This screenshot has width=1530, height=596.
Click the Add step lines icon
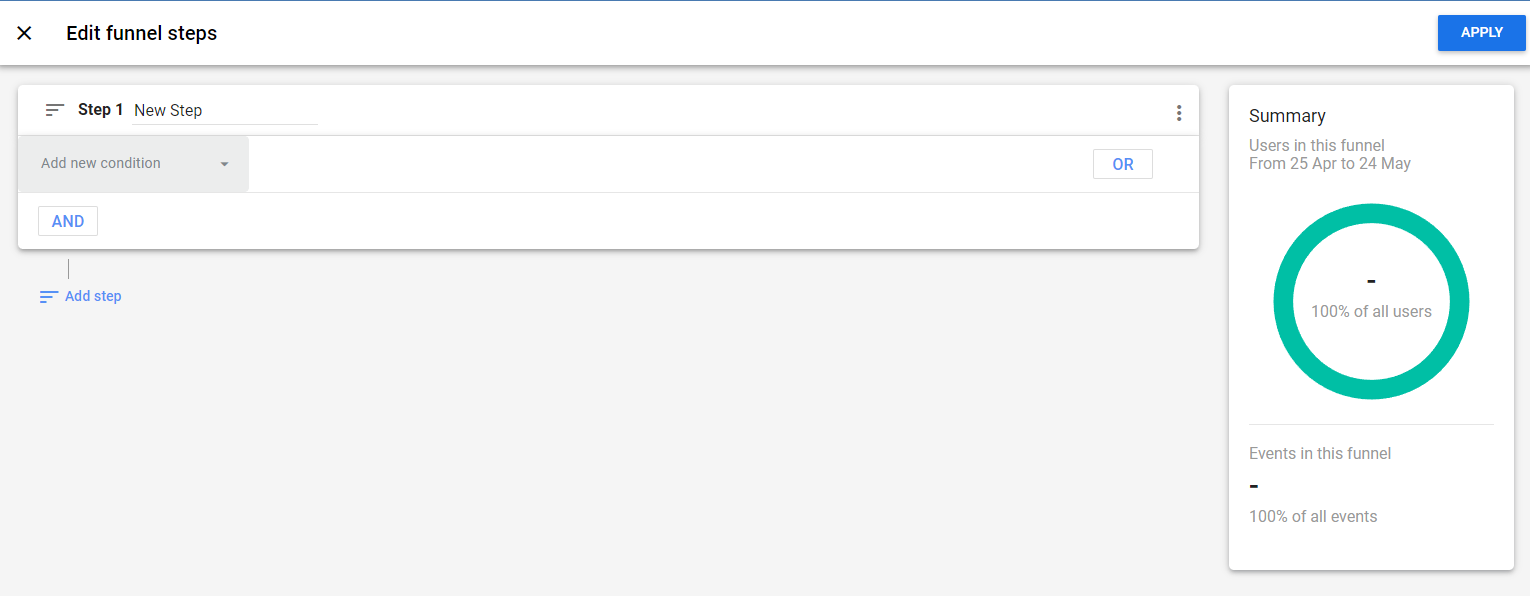[x=48, y=297]
